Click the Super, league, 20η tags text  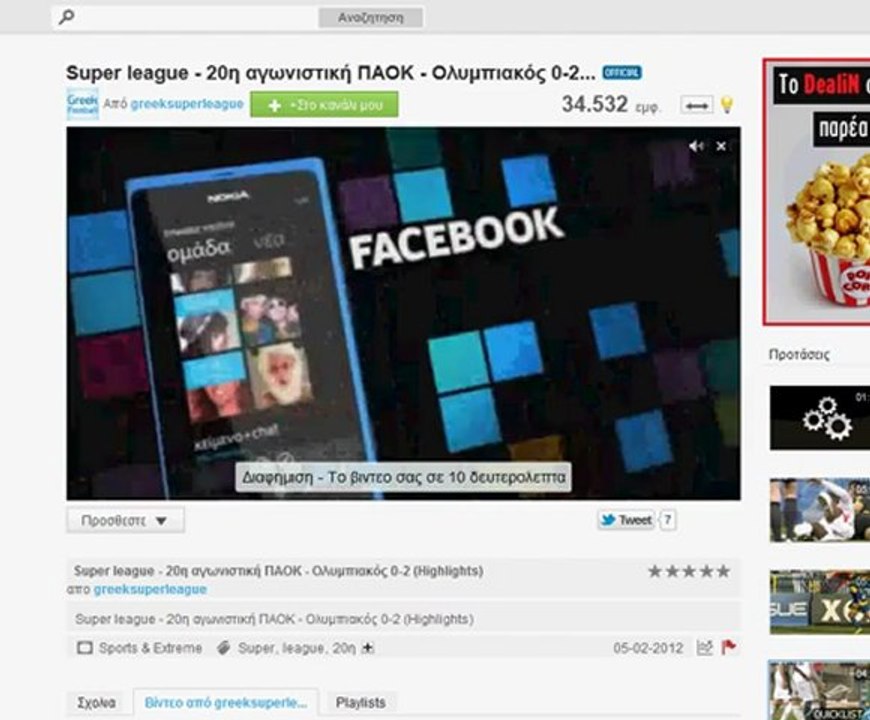point(297,648)
